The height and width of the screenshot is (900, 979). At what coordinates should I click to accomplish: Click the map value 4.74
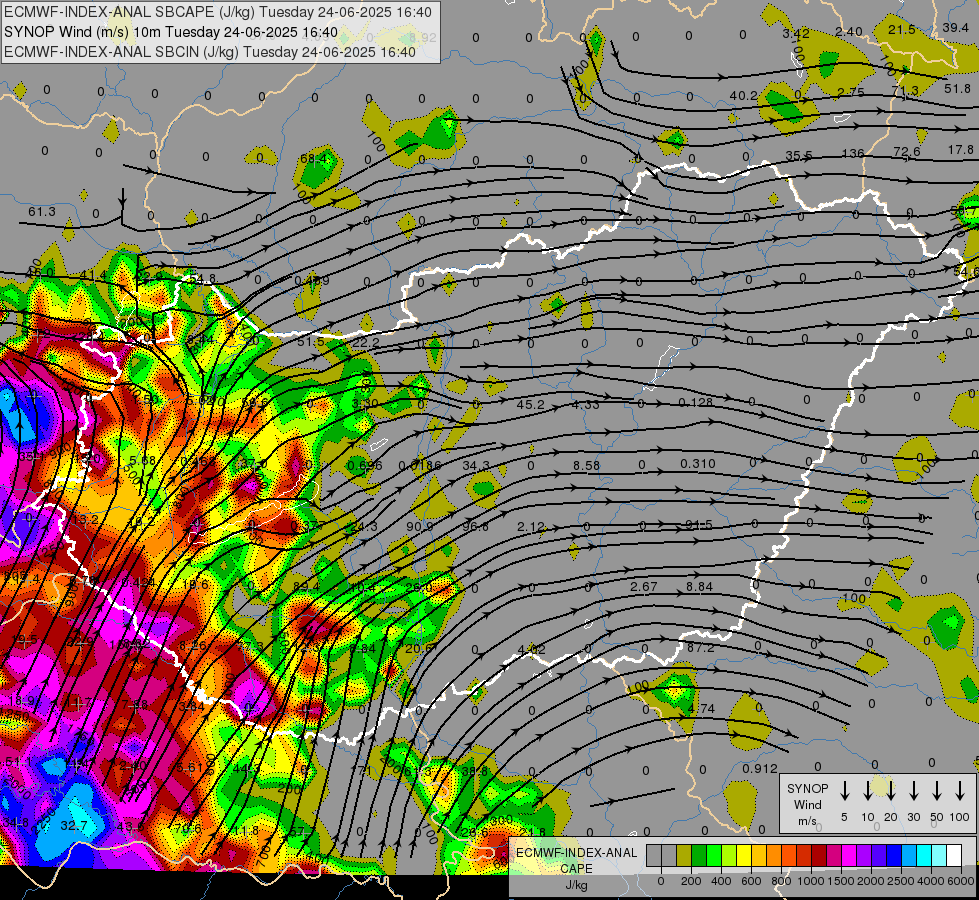pos(701,708)
